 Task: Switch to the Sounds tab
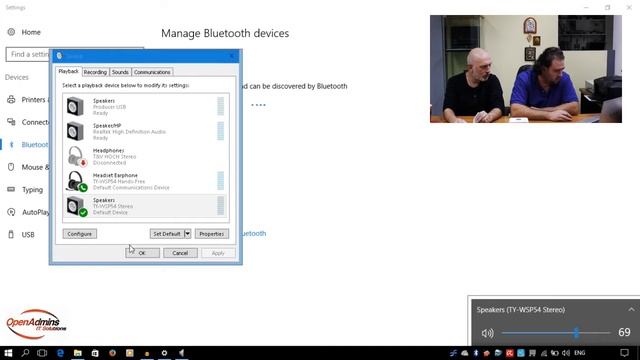(120, 72)
